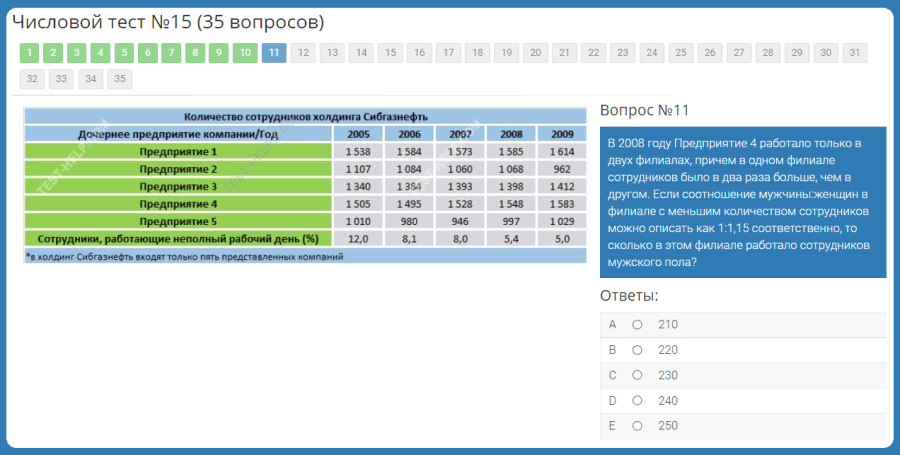
Task: Click the Числовой тест №15 page title
Action: (168, 22)
